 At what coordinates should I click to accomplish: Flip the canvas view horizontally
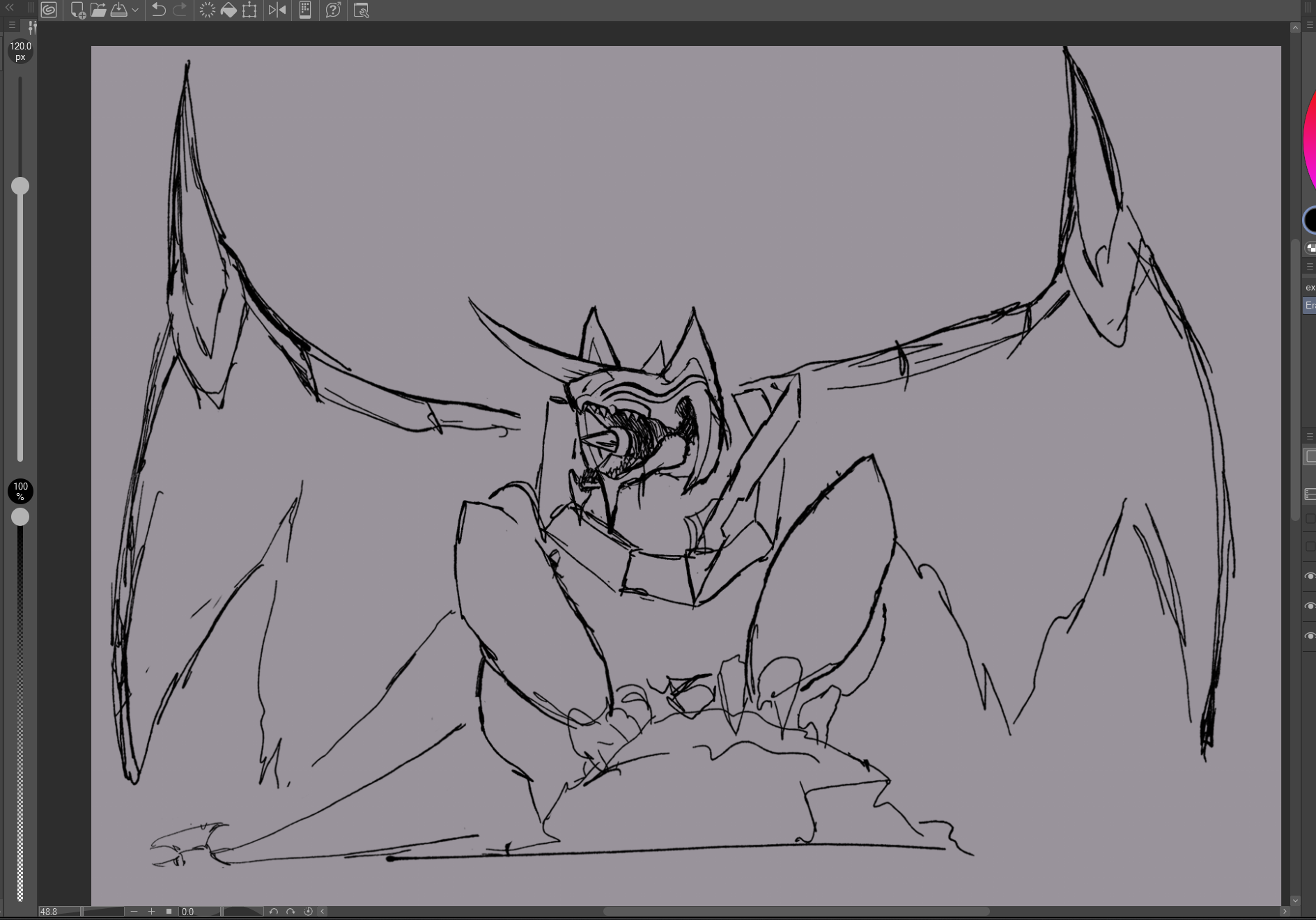(x=277, y=10)
